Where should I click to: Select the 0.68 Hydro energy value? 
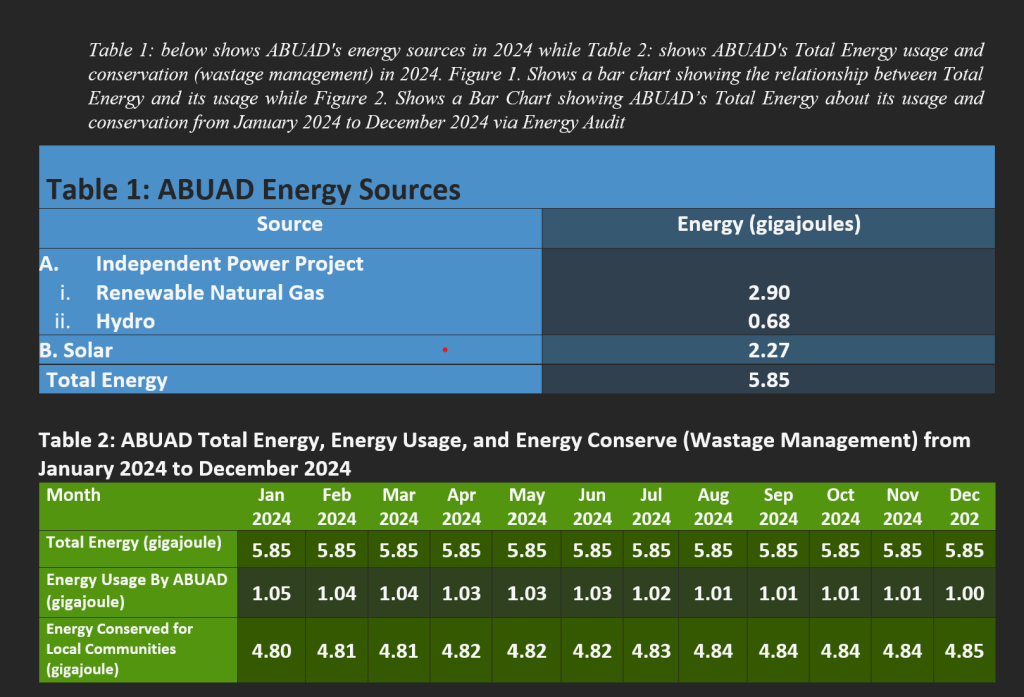(768, 321)
